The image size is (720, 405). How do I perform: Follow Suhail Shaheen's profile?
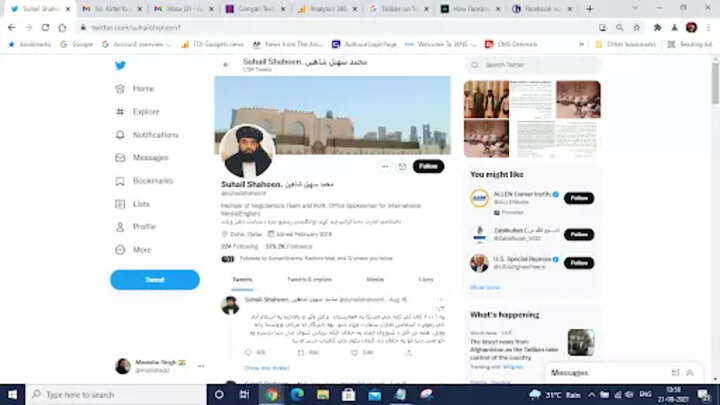428,166
